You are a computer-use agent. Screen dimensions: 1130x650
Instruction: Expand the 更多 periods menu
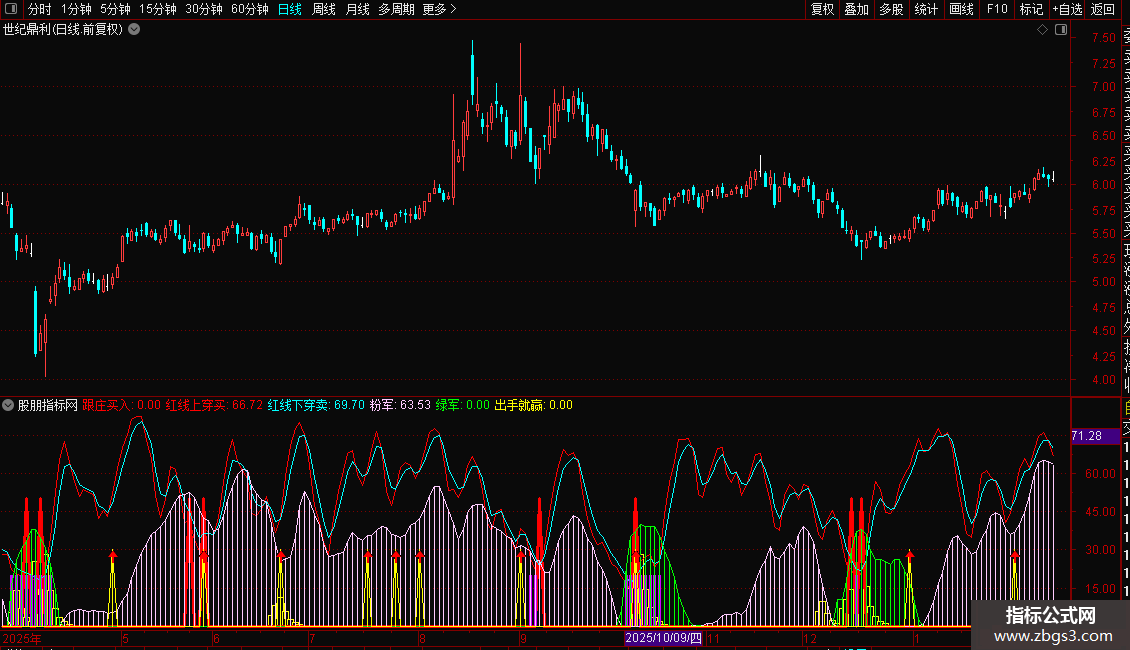pos(439,9)
